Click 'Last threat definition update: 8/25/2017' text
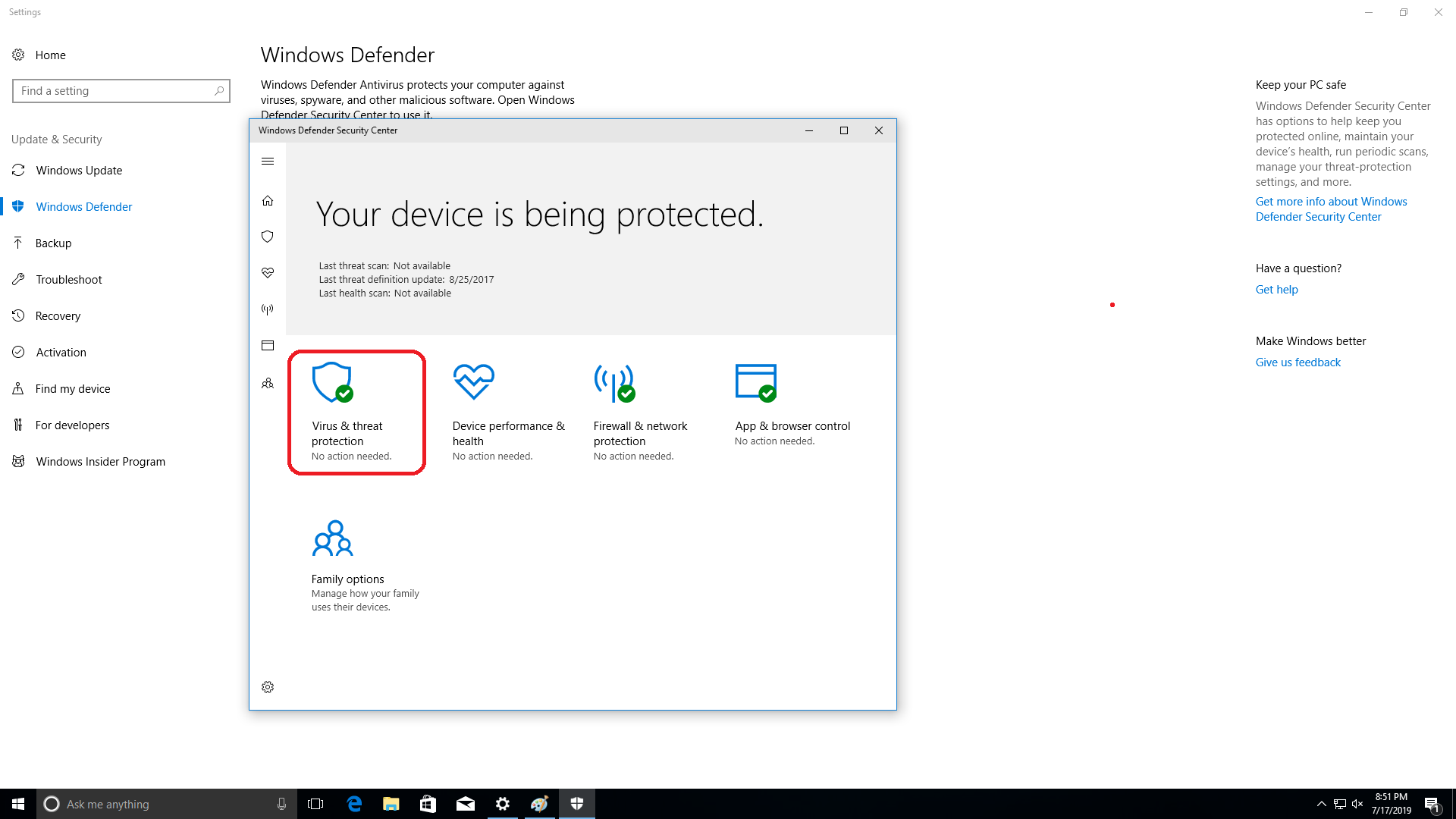The image size is (1456, 819). pos(406,280)
